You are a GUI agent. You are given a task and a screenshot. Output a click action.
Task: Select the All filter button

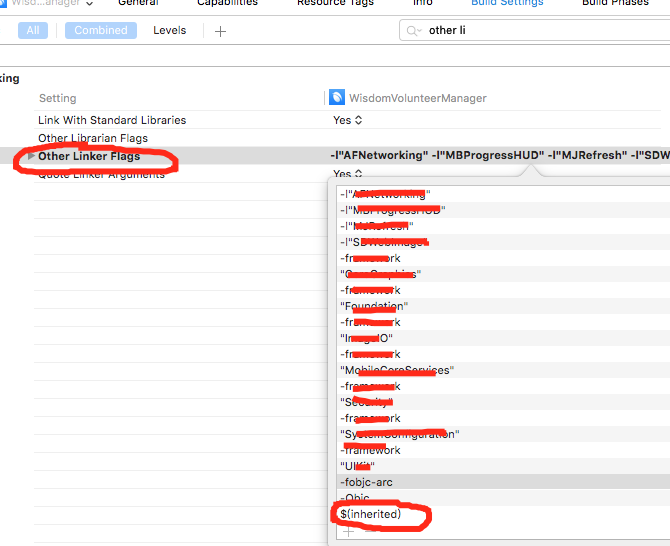33,30
